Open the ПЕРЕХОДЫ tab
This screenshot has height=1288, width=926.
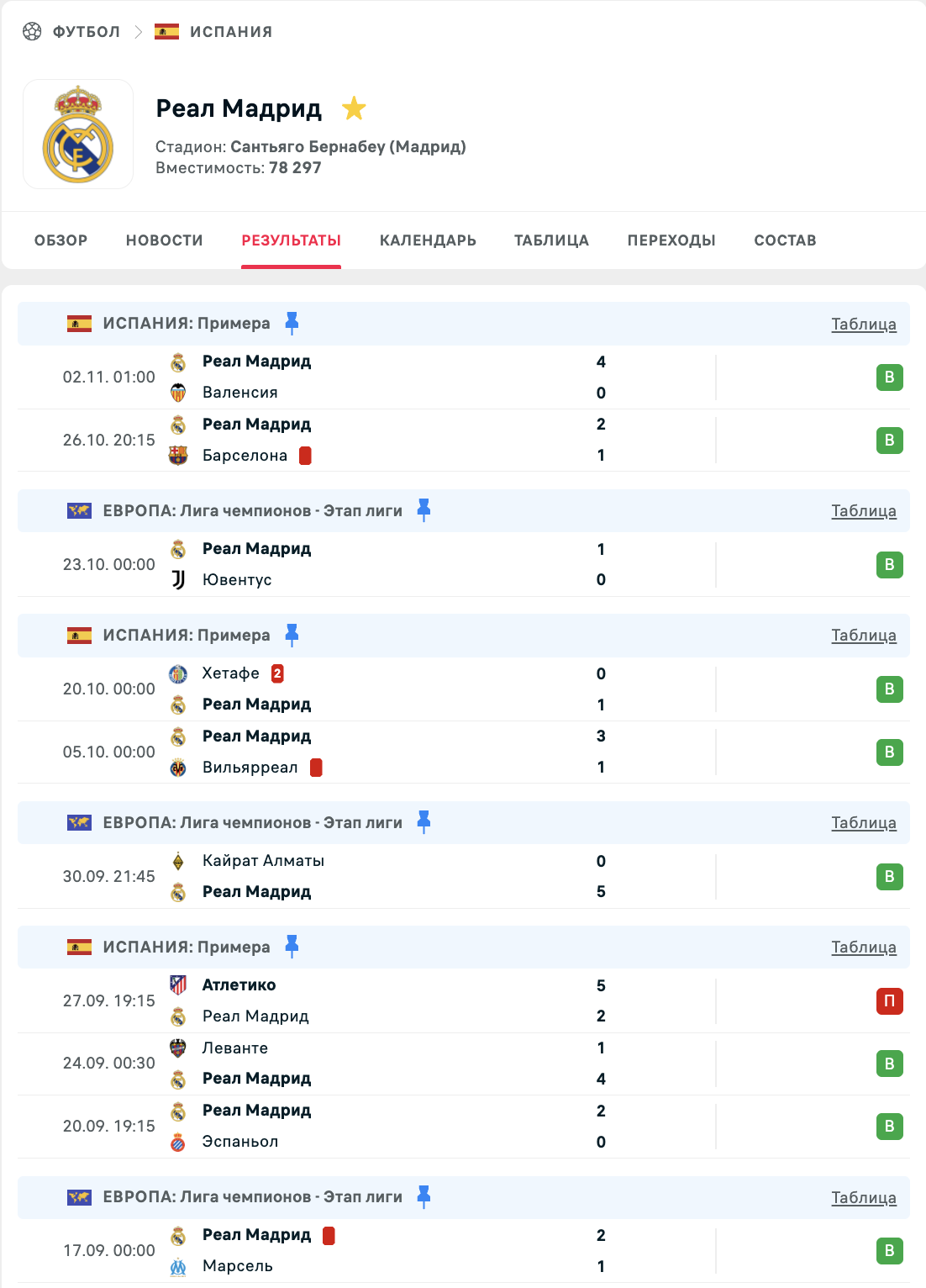tap(671, 240)
